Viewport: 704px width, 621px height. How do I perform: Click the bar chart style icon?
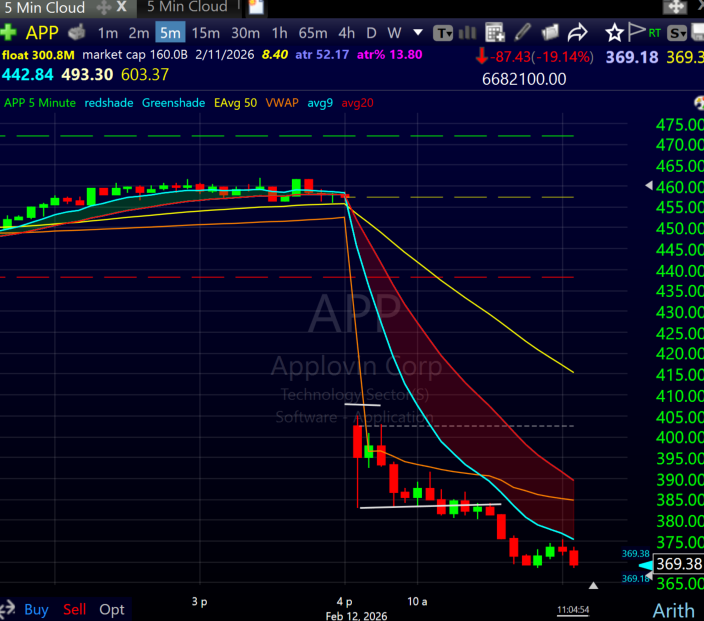click(468, 32)
